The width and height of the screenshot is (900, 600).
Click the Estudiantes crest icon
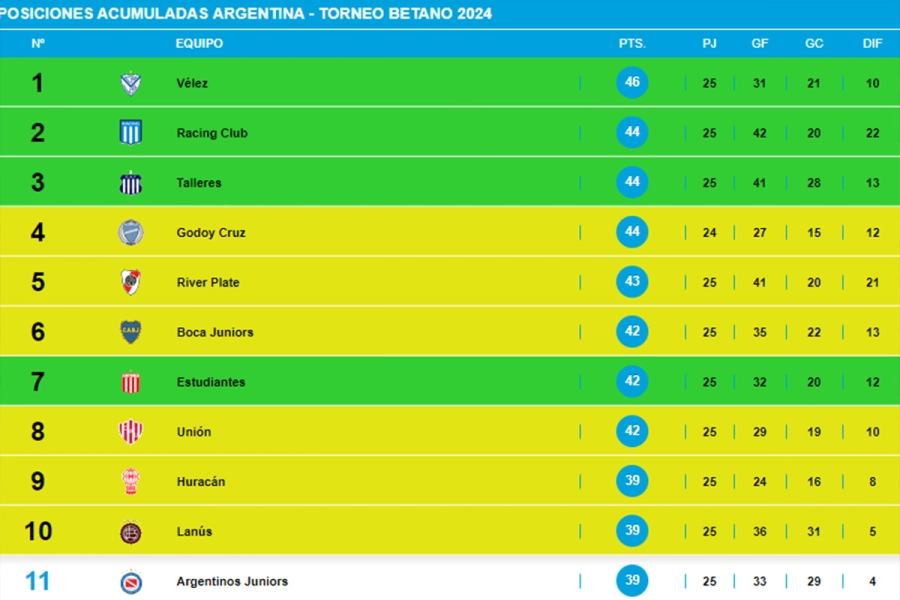(x=130, y=382)
